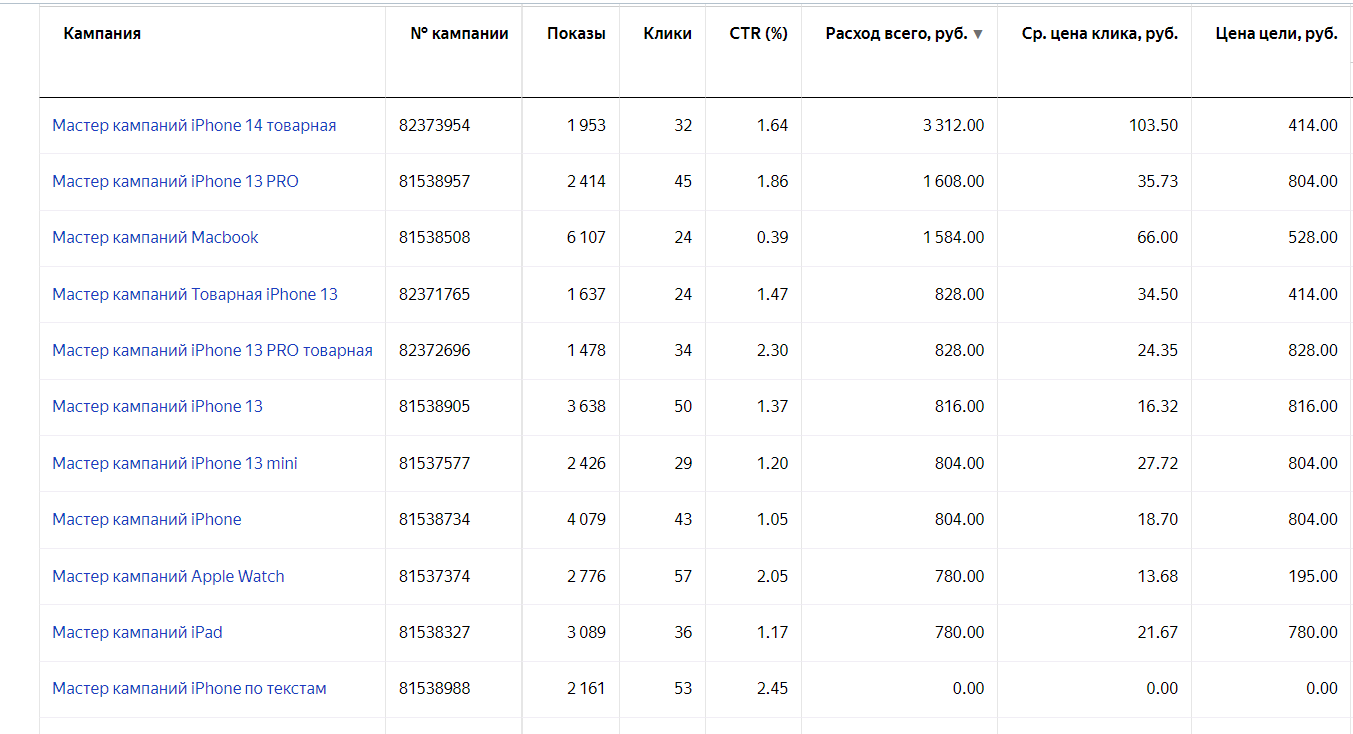Select campaign number 81537577

click(434, 463)
